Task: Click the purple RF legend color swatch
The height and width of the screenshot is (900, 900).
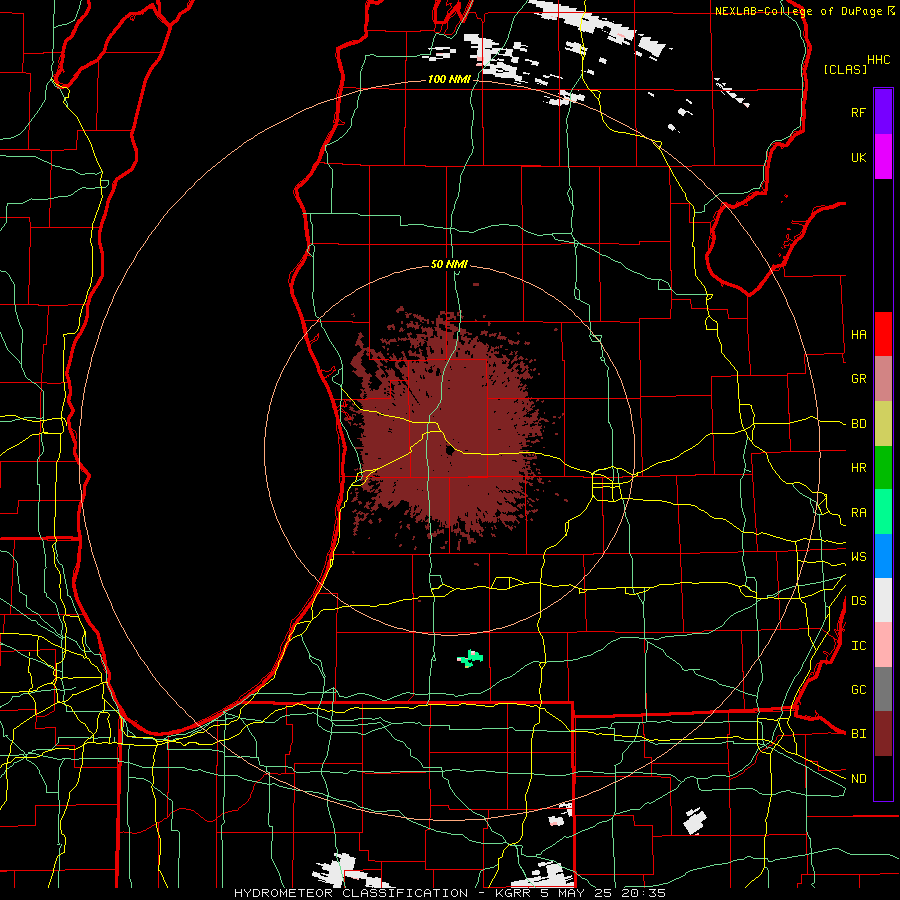Action: (x=883, y=112)
